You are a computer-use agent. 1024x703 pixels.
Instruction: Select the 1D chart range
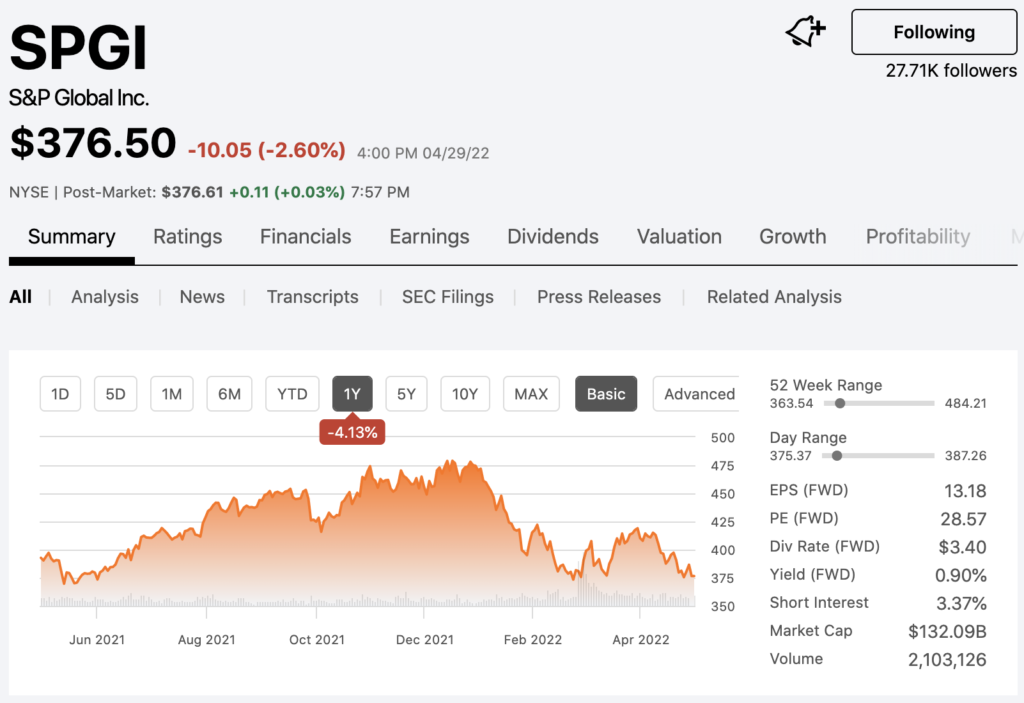pos(60,394)
